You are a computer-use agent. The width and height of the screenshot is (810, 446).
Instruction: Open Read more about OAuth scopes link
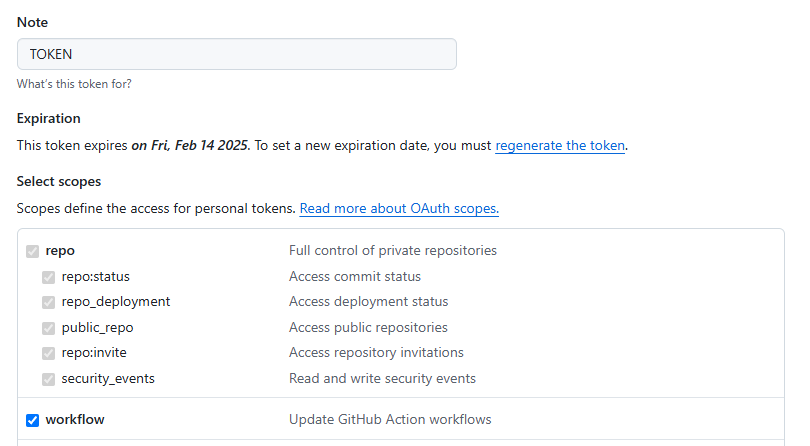pos(399,209)
